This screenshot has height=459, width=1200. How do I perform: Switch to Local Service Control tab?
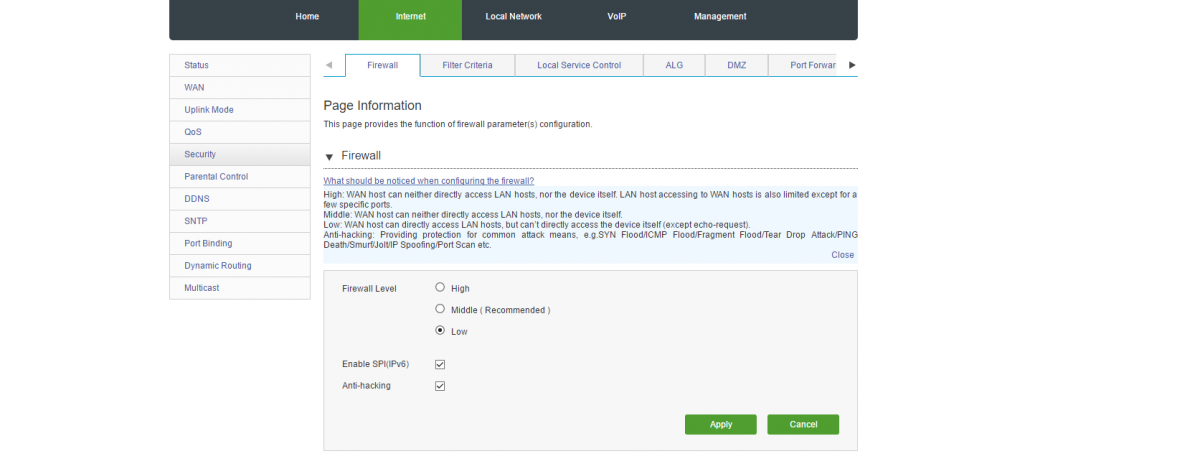[x=579, y=65]
